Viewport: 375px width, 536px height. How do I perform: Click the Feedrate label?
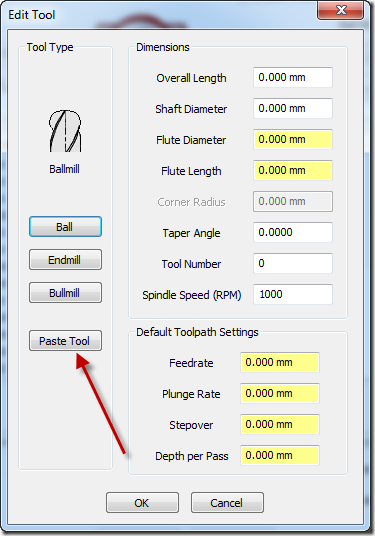(x=191, y=363)
